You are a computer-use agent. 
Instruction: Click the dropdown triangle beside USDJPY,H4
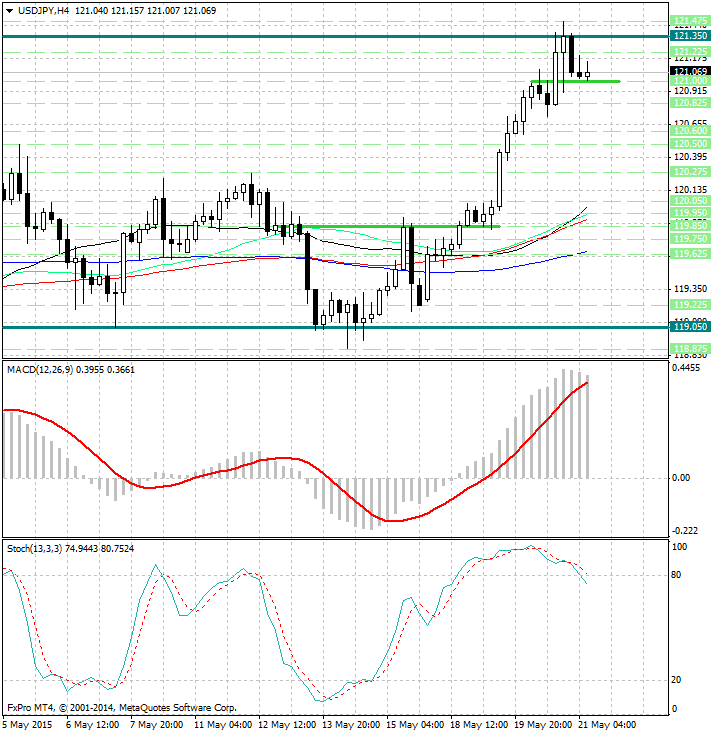click(7, 11)
